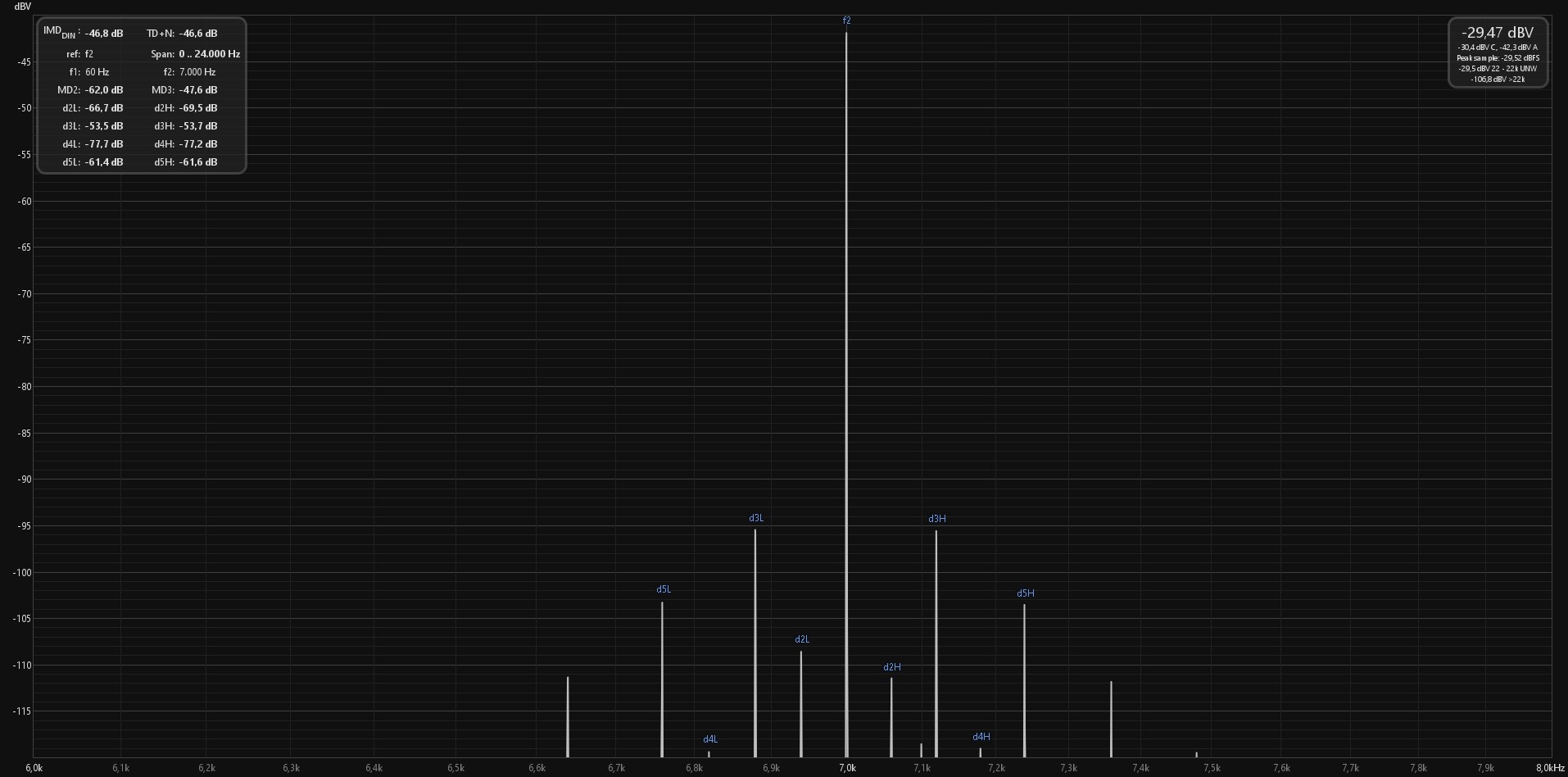Image resolution: width=1568 pixels, height=777 pixels.
Task: Click the -30,4 dBV C, -42,3 dBV A line
Action: pos(1498,48)
